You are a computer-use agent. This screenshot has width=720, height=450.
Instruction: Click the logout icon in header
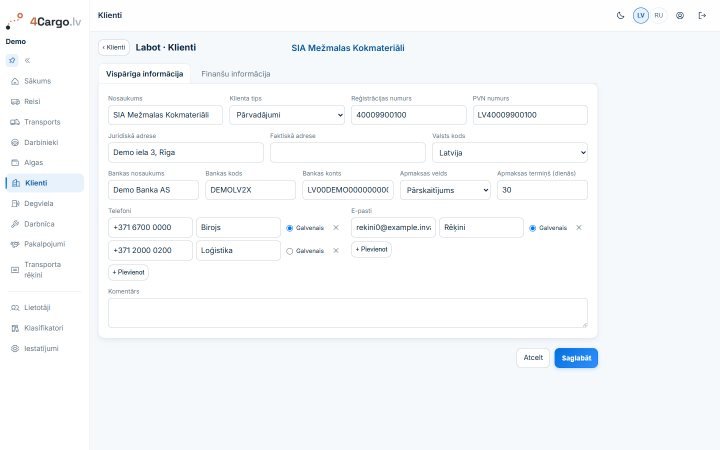click(x=702, y=16)
